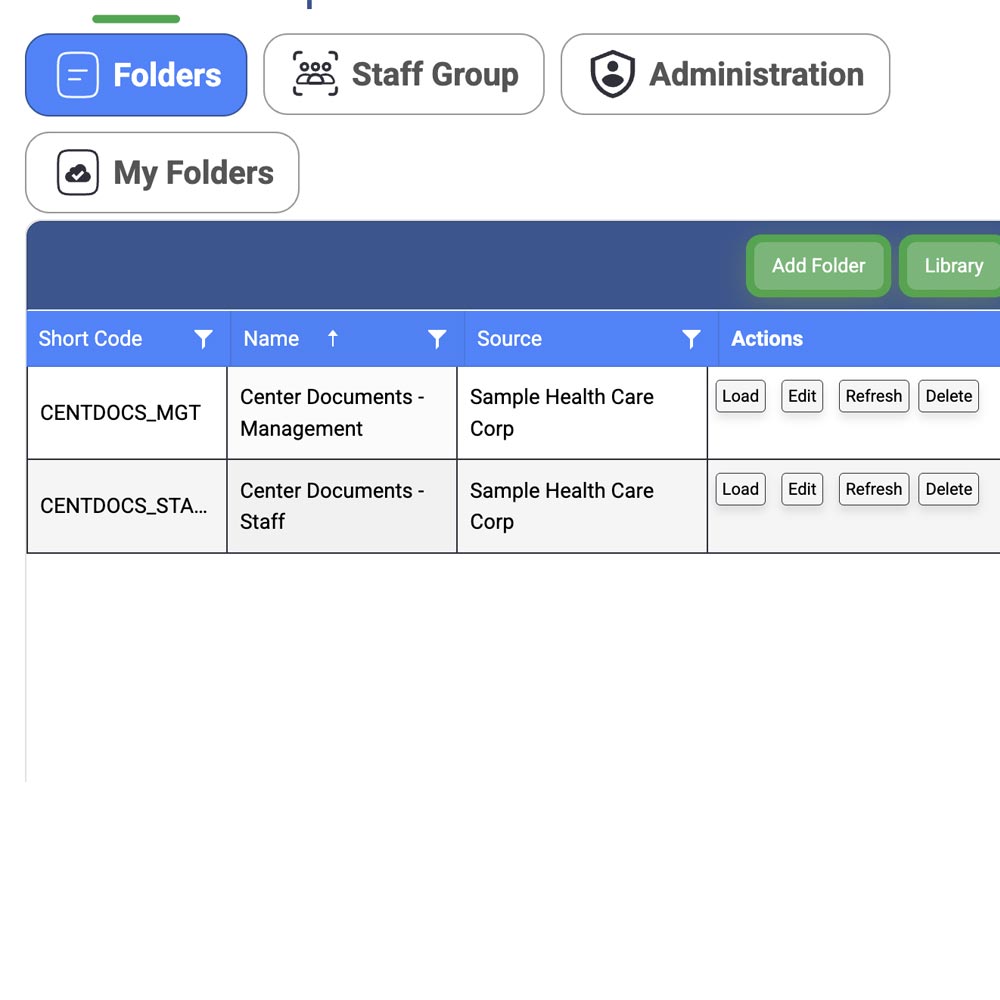Viewport: 1000px width, 1000px height.
Task: Load the CENTDOCS_MGT folder
Action: pos(740,396)
